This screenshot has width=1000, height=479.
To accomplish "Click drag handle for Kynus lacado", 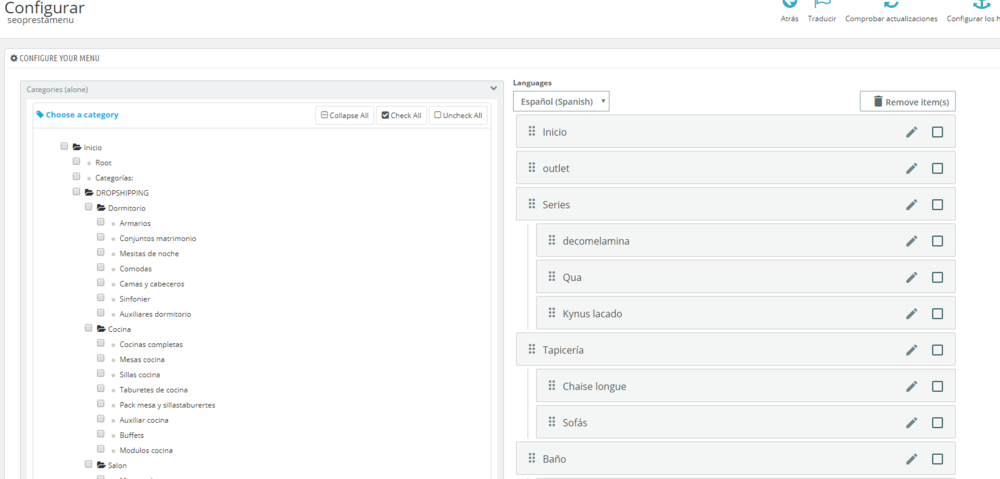I will click(x=552, y=313).
